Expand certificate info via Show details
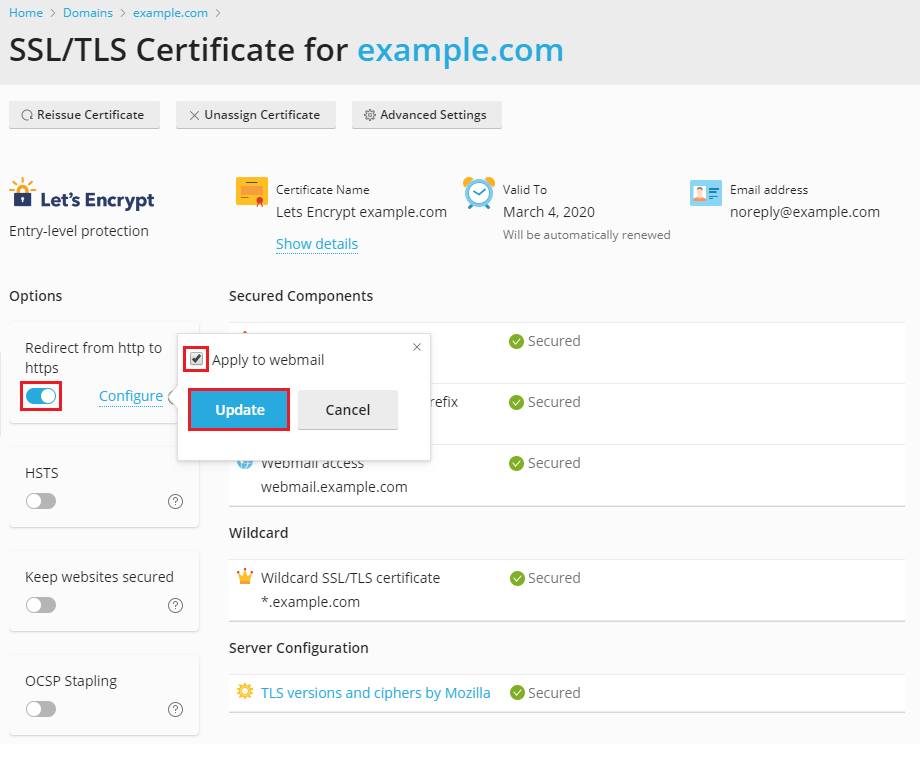This screenshot has width=920, height=775. tap(316, 244)
